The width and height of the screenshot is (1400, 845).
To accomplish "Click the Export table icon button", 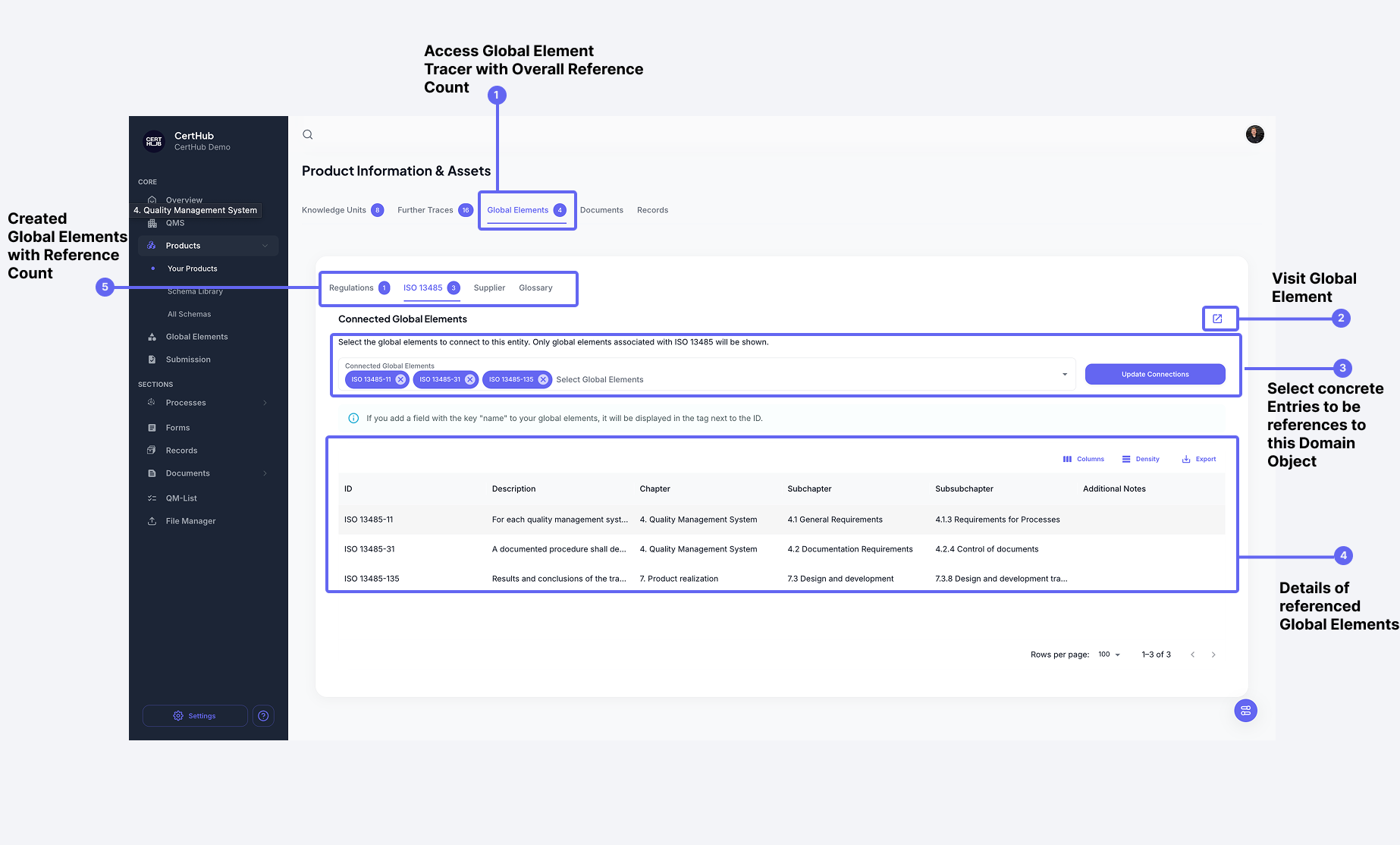I will point(1199,460).
